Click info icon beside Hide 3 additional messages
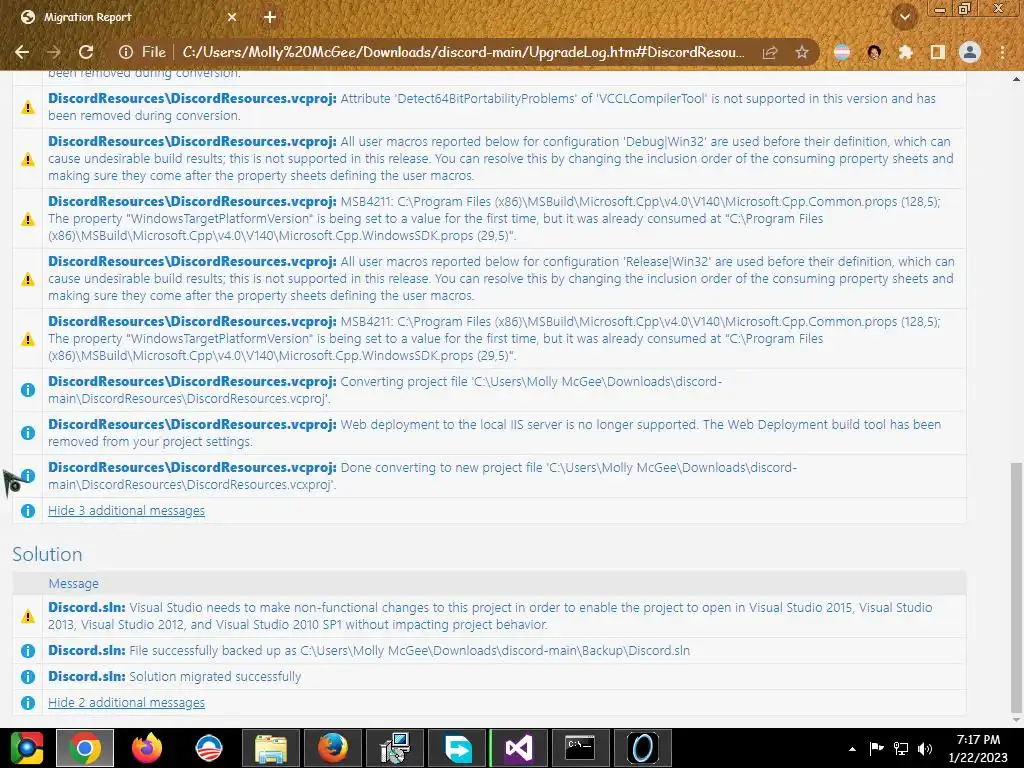This screenshot has height=768, width=1024. [27, 511]
